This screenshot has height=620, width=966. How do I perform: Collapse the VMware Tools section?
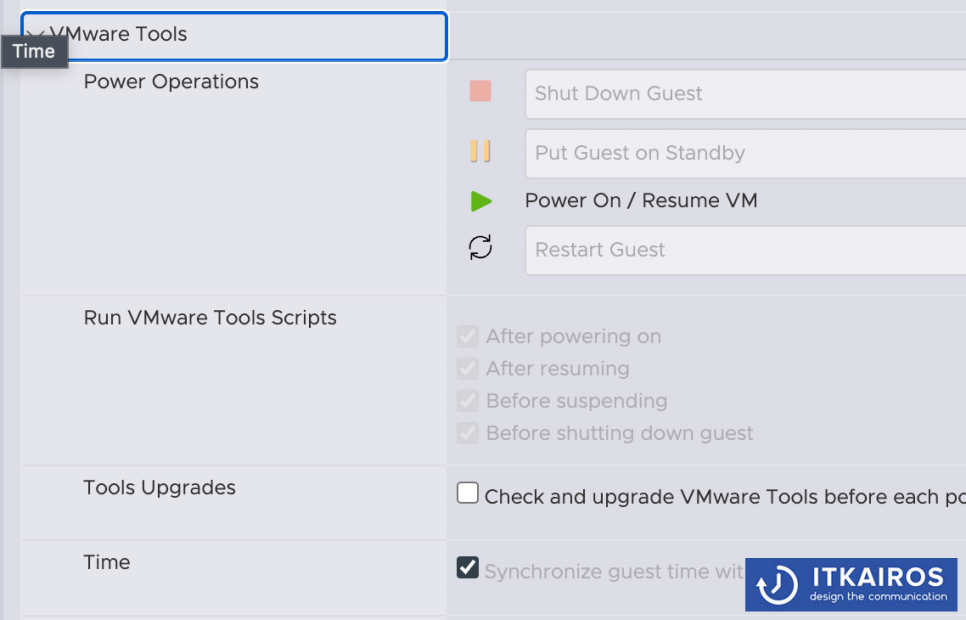coord(234,36)
